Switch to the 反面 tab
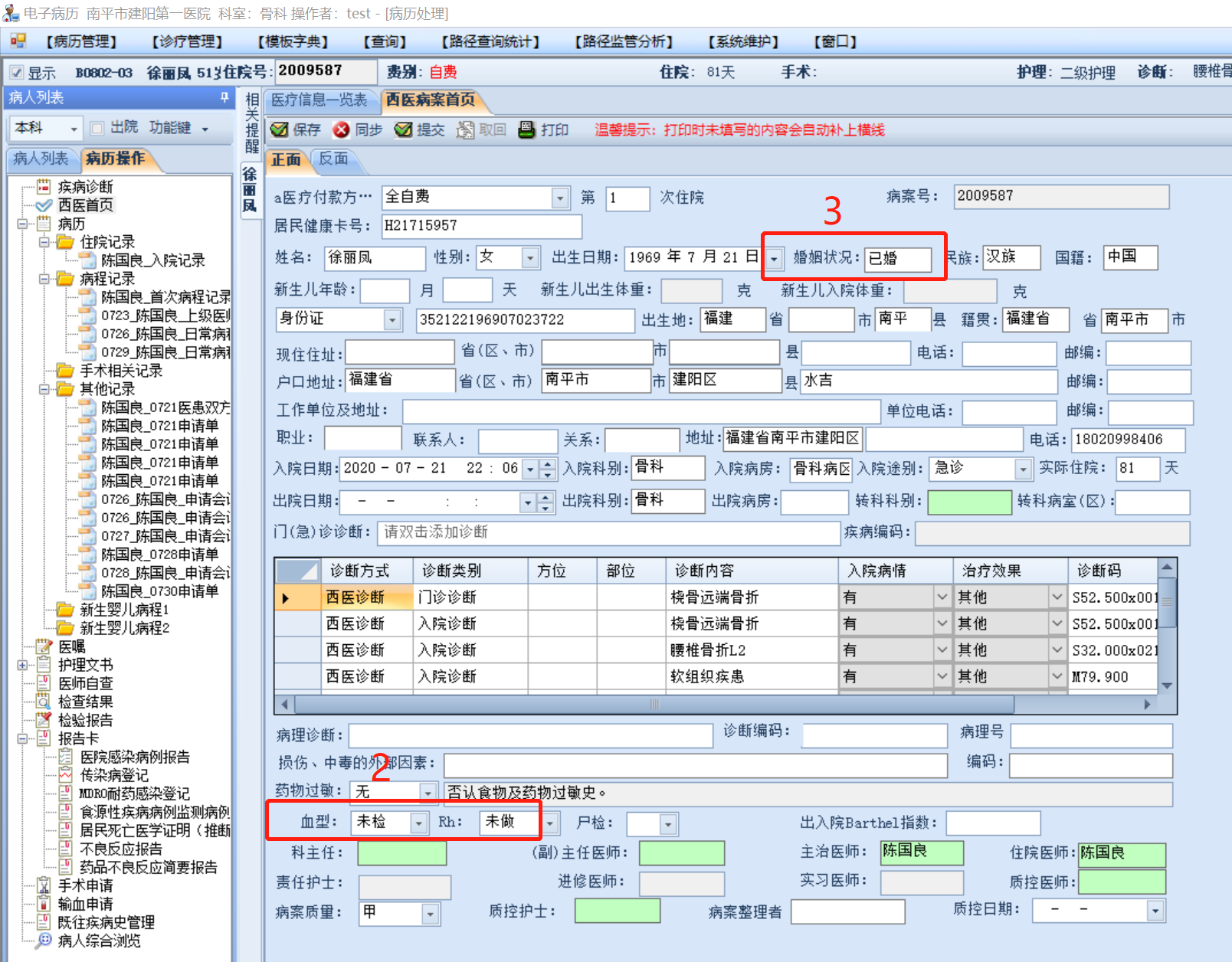This screenshot has width=1232, height=962. [x=333, y=159]
